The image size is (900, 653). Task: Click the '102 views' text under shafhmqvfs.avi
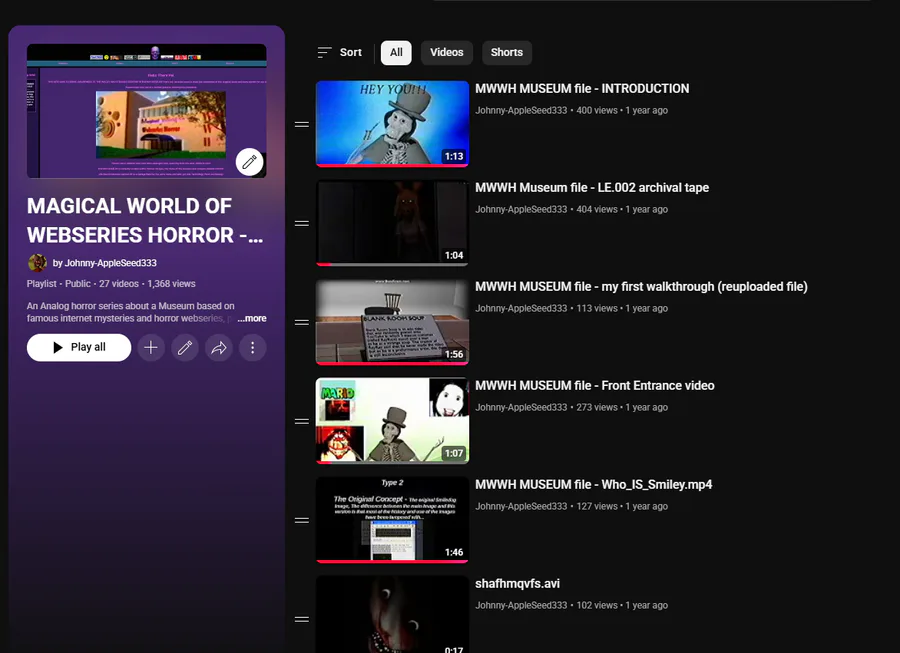(x=597, y=605)
